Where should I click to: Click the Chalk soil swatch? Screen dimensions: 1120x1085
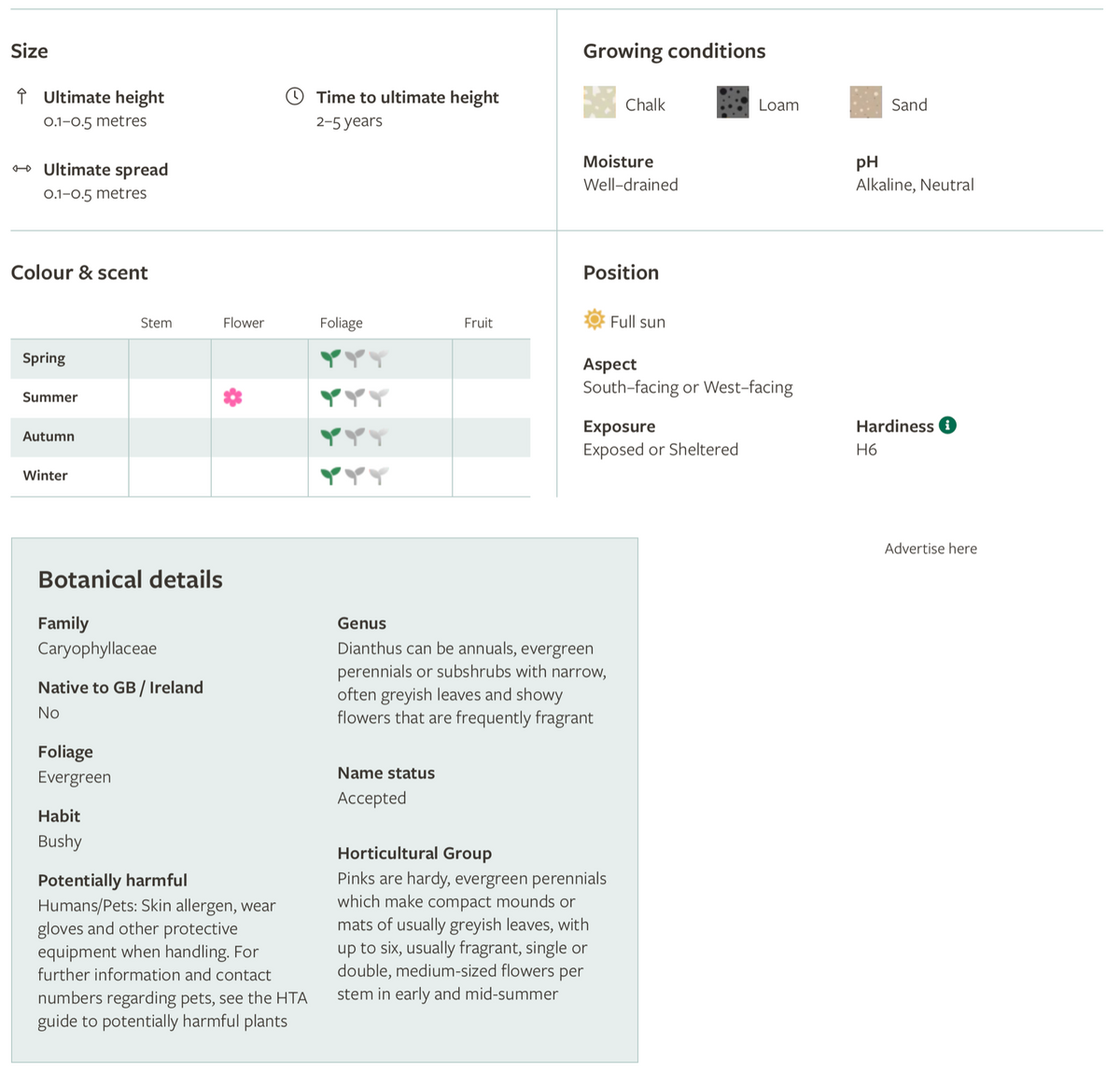tap(599, 103)
